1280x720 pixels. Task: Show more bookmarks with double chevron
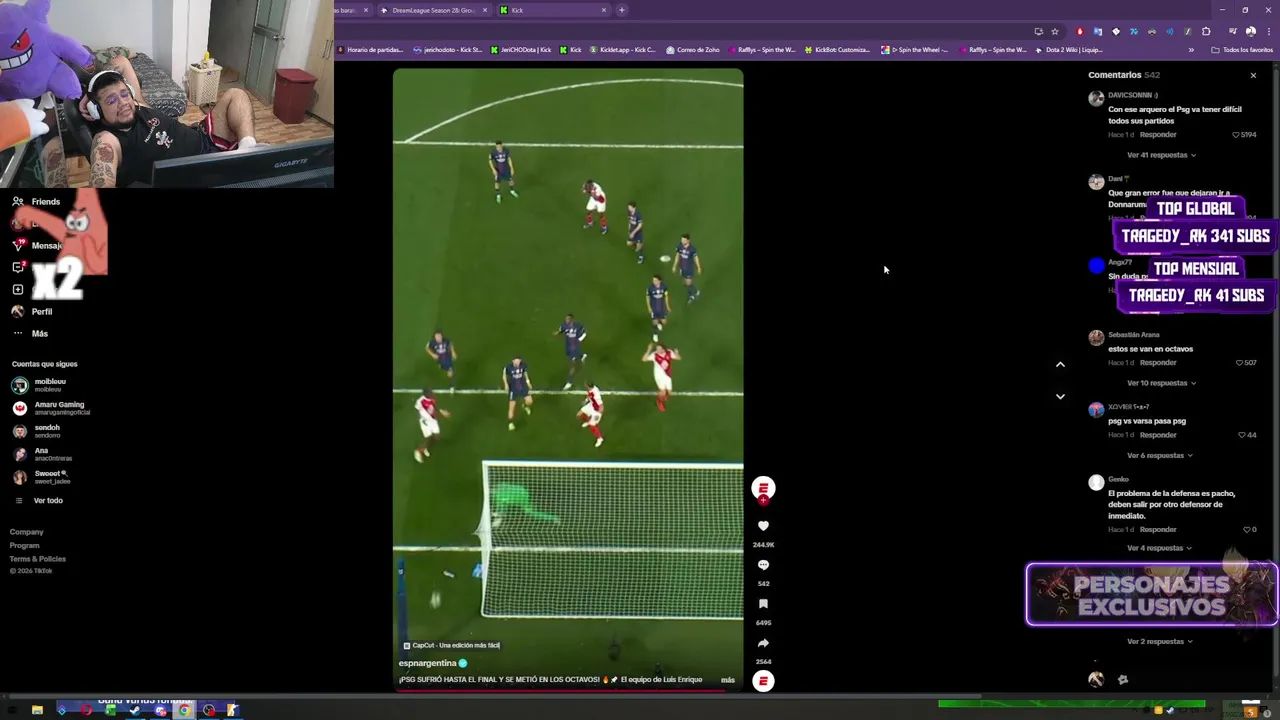[1191, 50]
